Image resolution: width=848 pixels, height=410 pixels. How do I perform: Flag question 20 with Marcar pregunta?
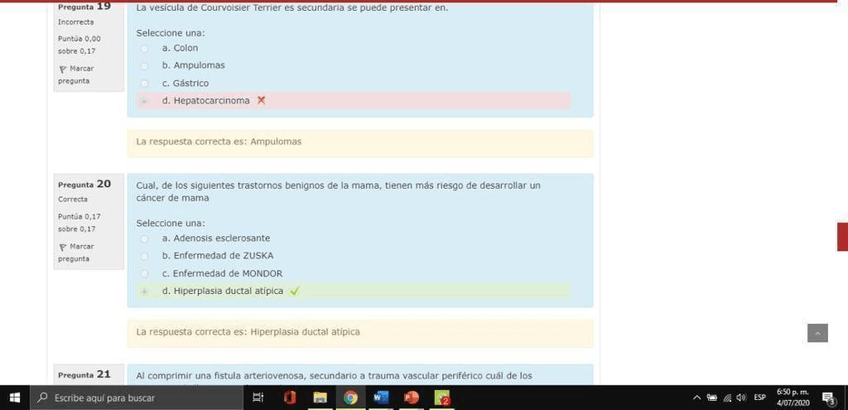coord(76,253)
